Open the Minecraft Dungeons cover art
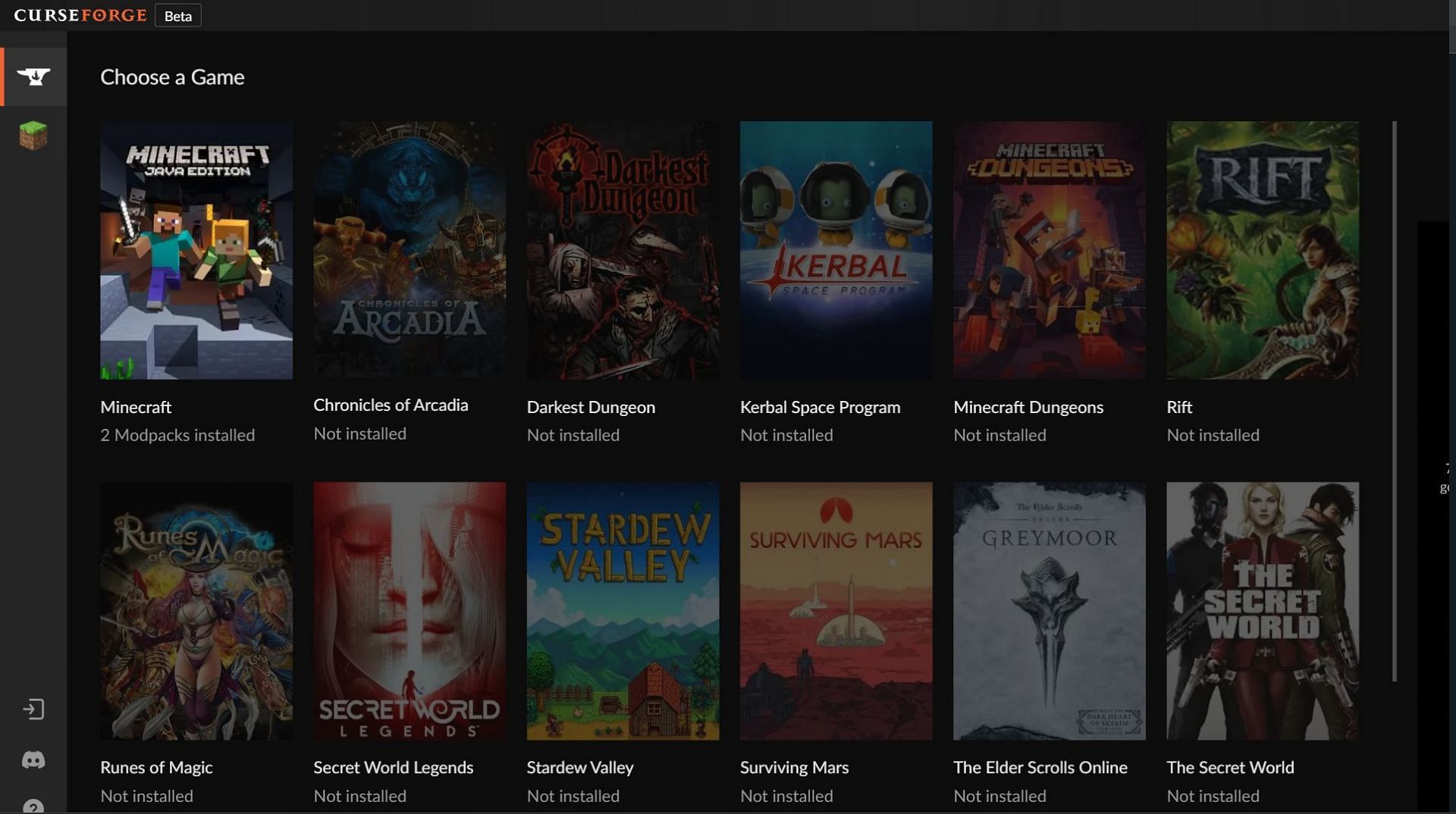Viewport: 1456px width, 814px height. 1050,250
